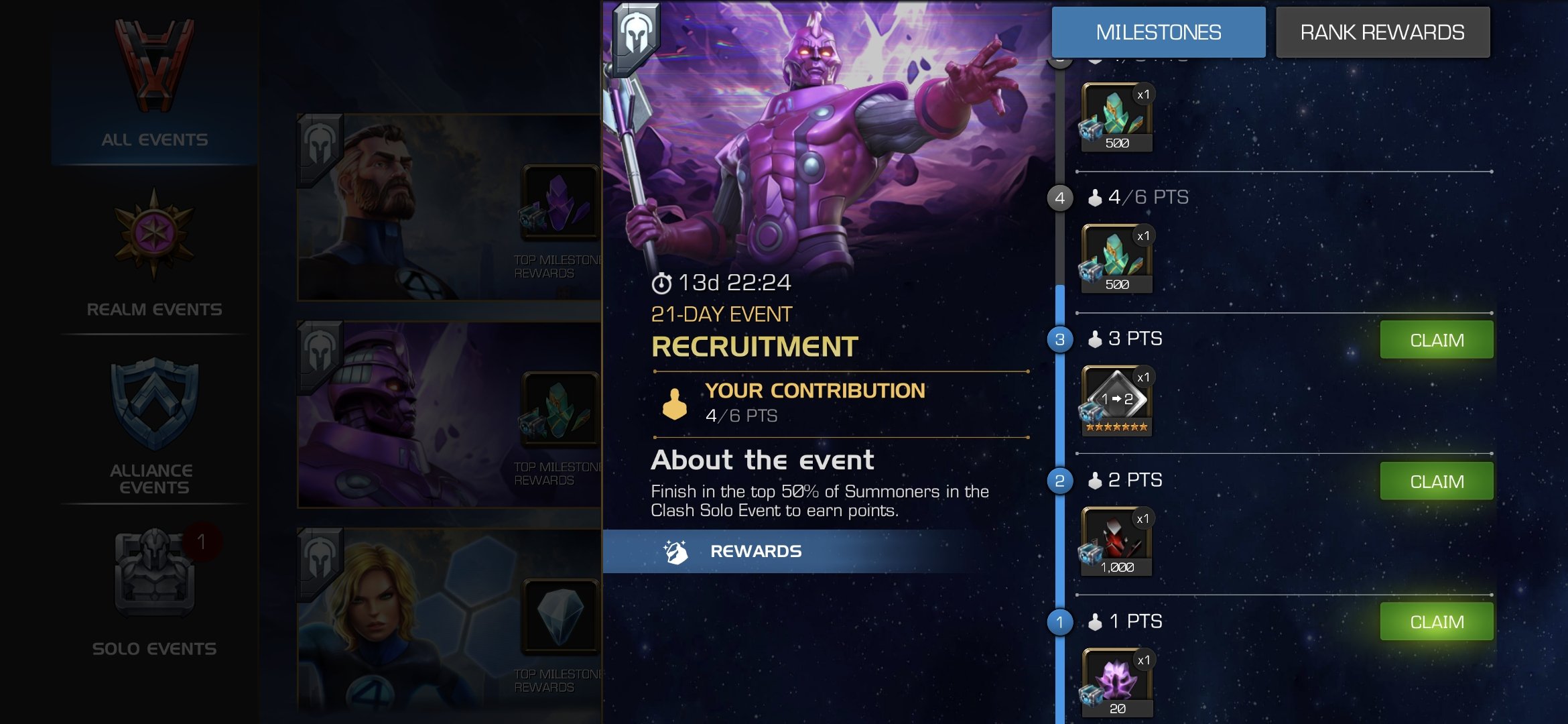Tap the green 500 shards reward at milestone 4
This screenshot has height=724, width=1568.
[x=1117, y=259]
